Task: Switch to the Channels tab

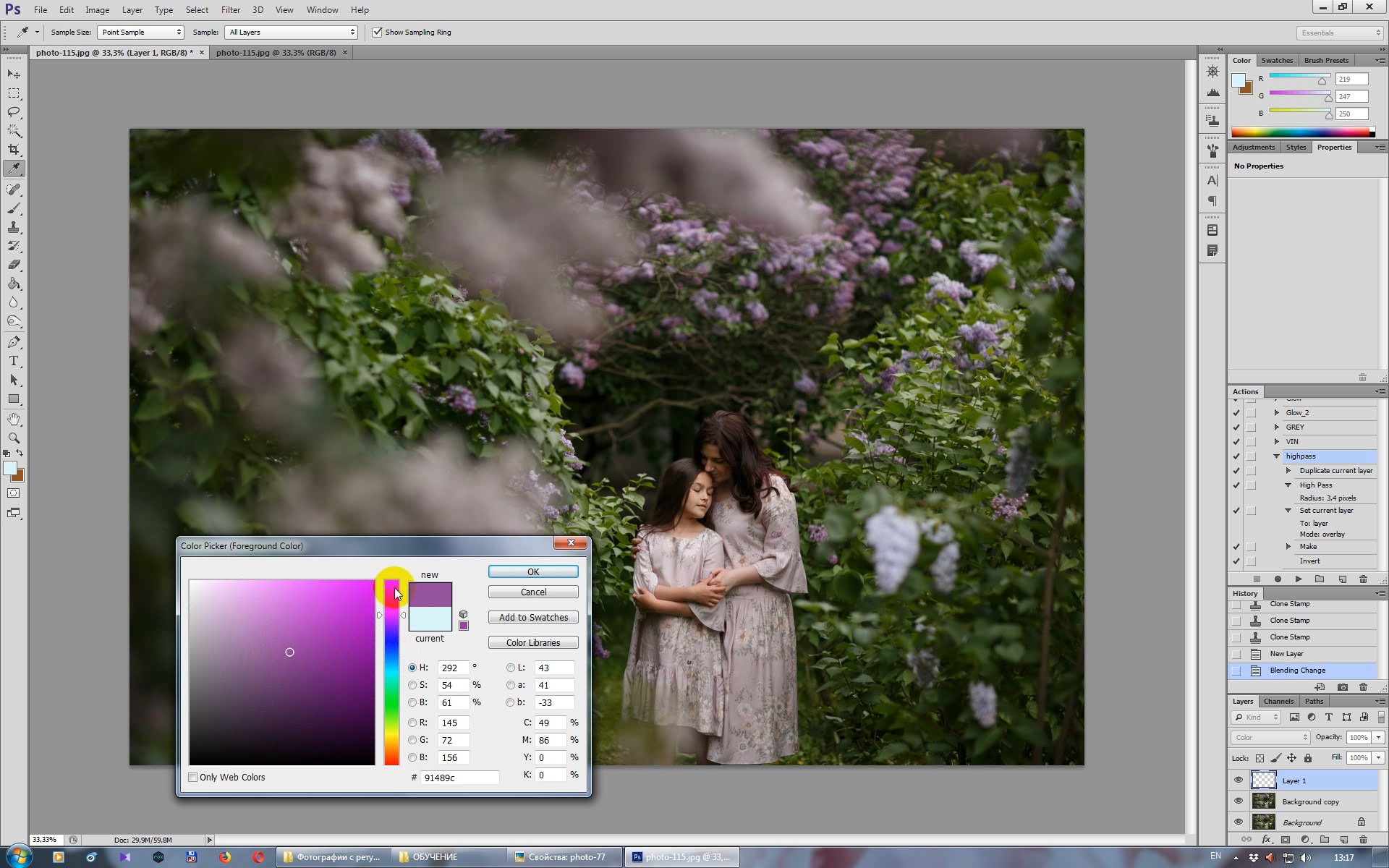Action: click(x=1278, y=702)
